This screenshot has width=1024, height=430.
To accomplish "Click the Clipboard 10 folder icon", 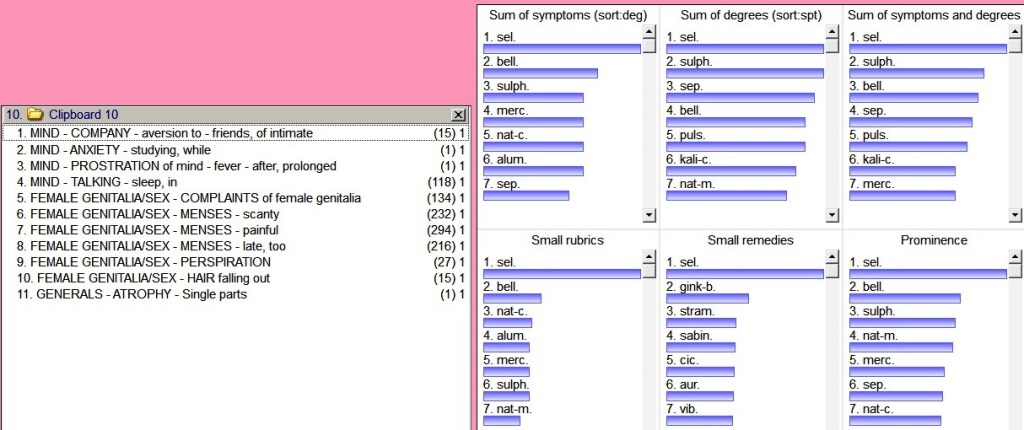I will click(35, 115).
